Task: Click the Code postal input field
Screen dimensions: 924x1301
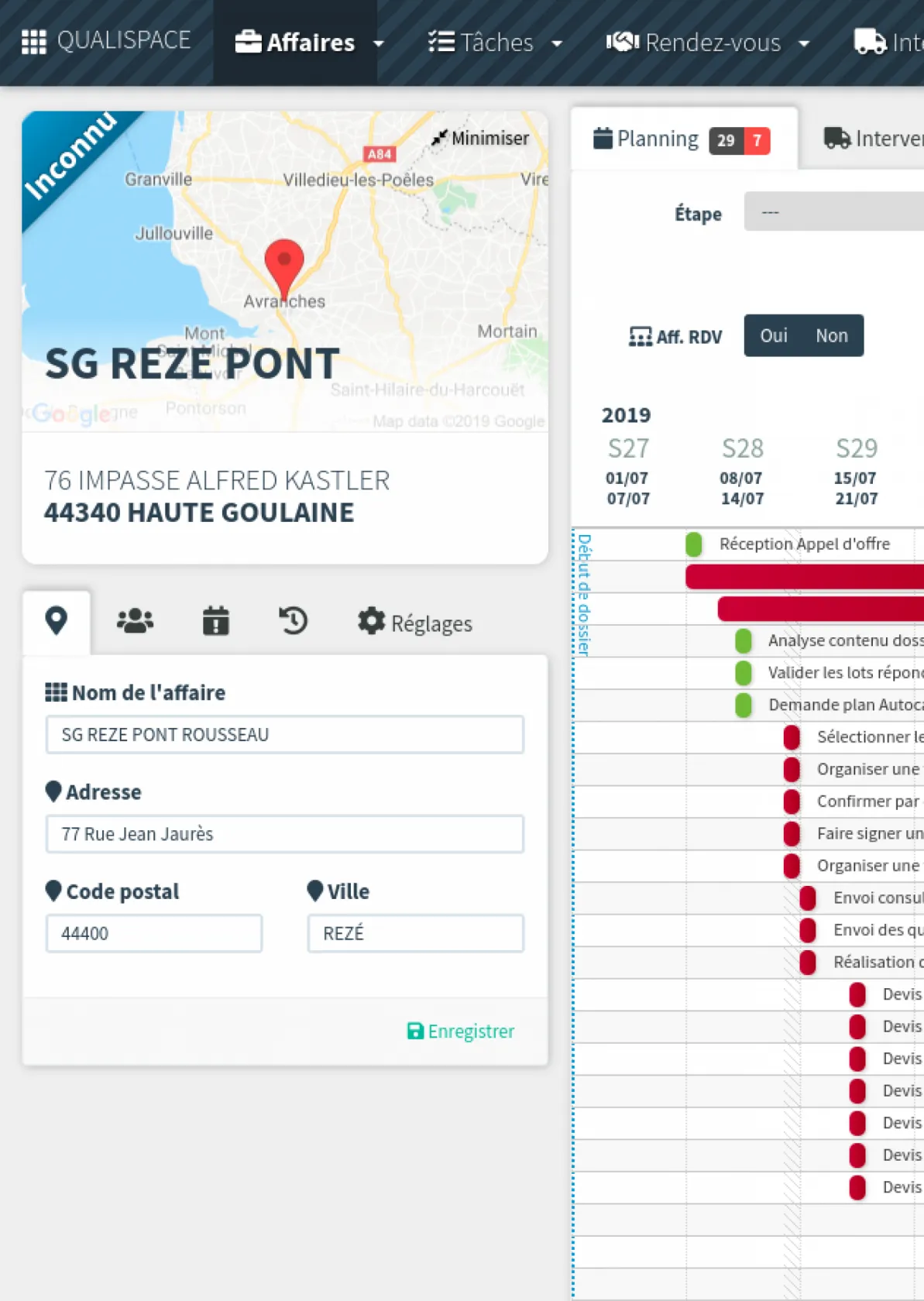Action: coord(154,933)
